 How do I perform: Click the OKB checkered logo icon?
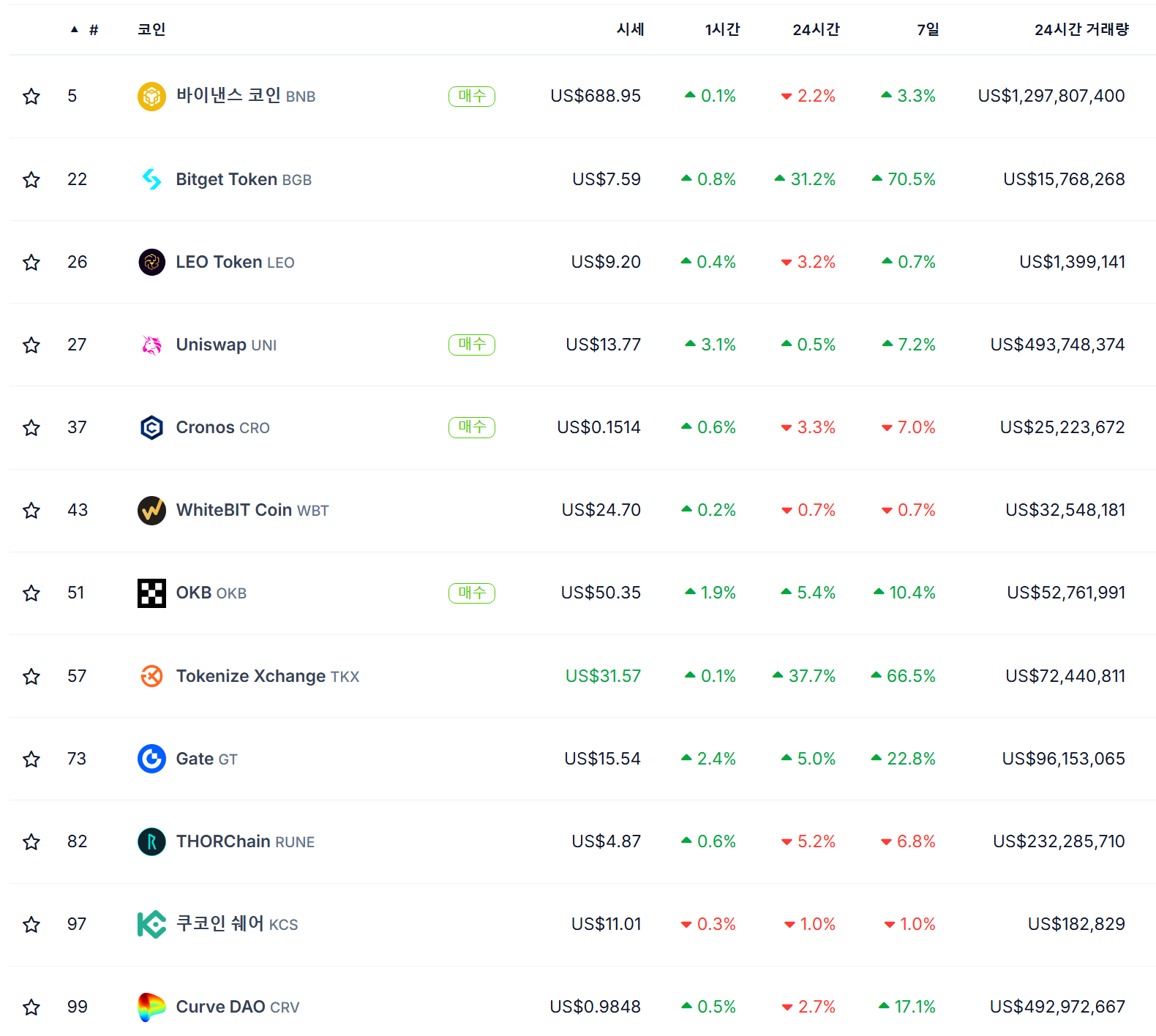(151, 593)
